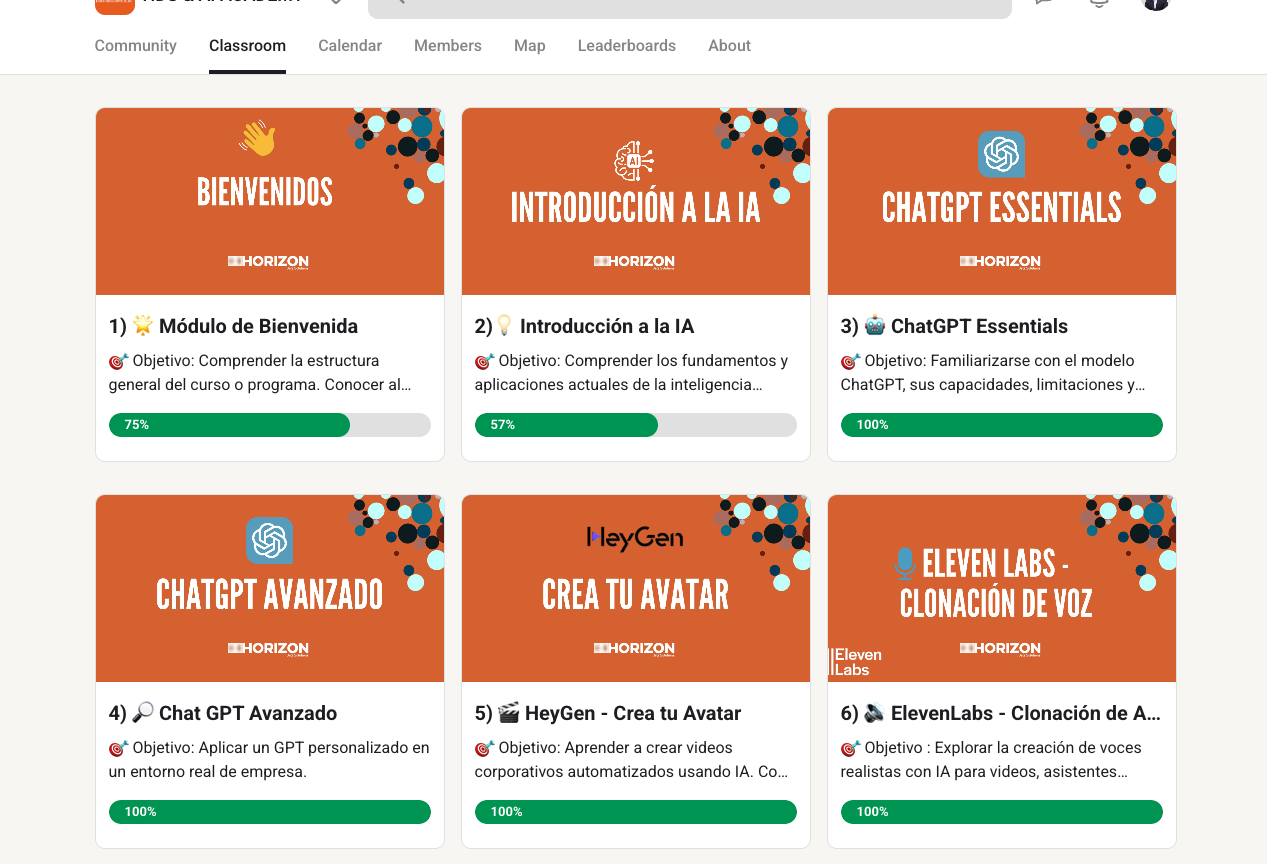Image resolution: width=1267 pixels, height=864 pixels.
Task: Open '6) ElevenLabs - Clonación de A...' title
Action: click(x=1001, y=713)
